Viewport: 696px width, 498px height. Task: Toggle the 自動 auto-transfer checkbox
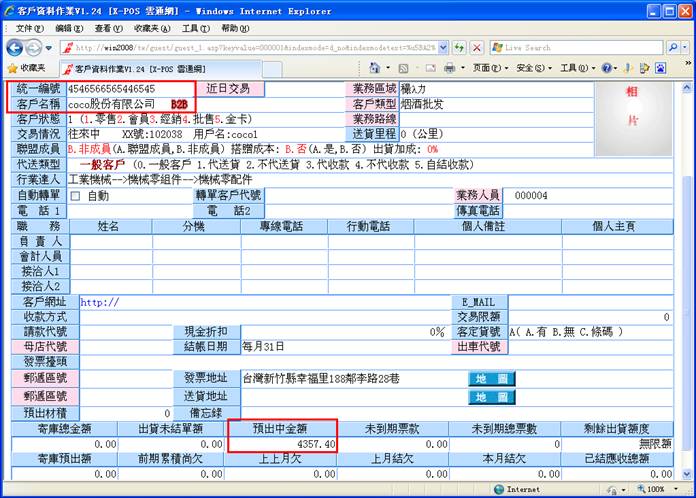point(75,196)
